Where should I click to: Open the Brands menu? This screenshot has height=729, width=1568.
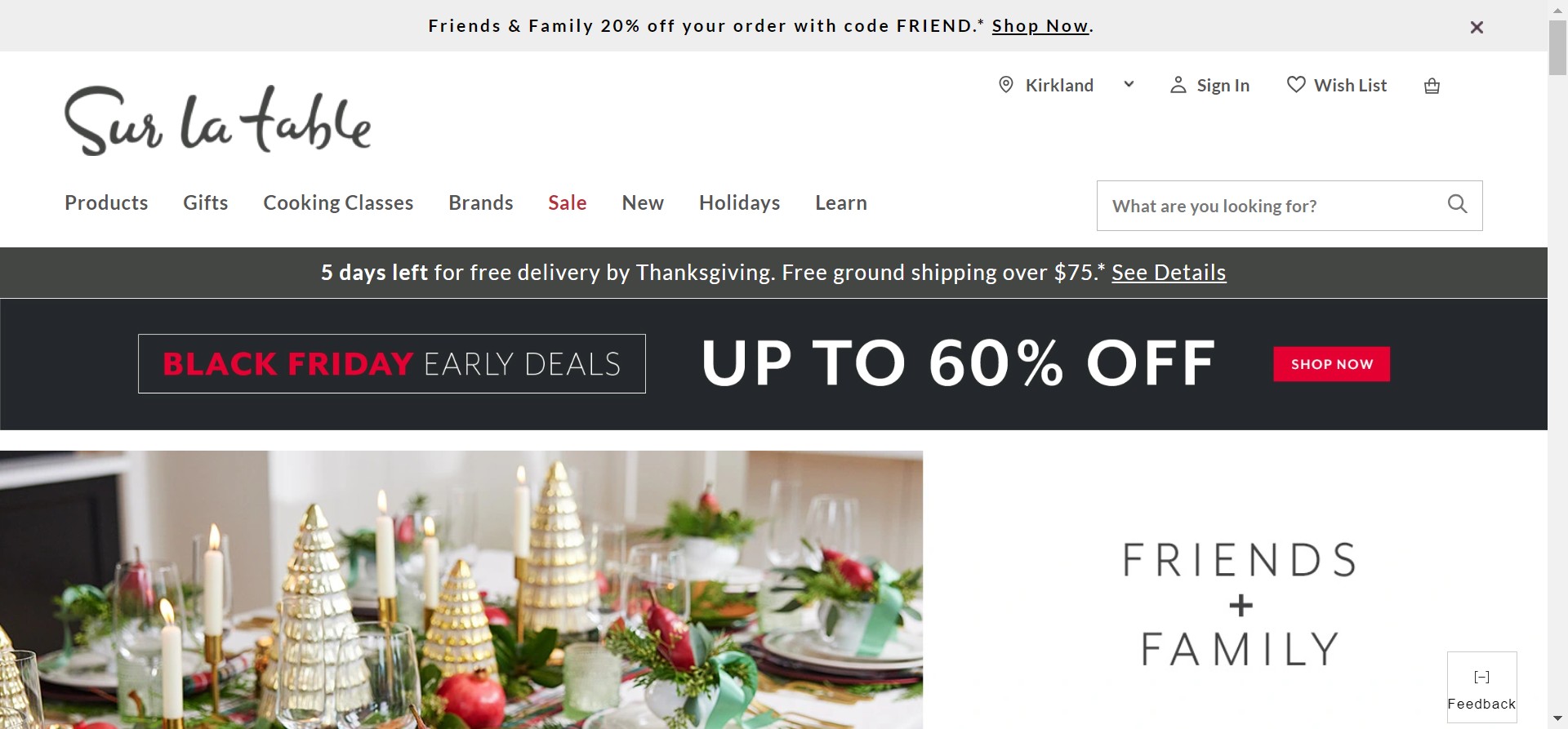click(480, 202)
